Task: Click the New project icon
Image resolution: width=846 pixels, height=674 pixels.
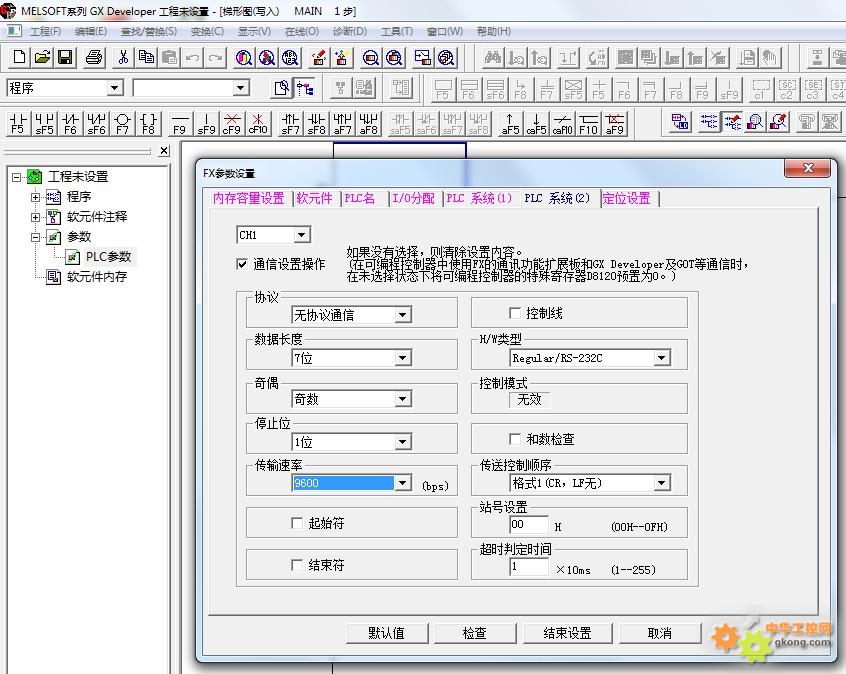Action: tap(19, 57)
